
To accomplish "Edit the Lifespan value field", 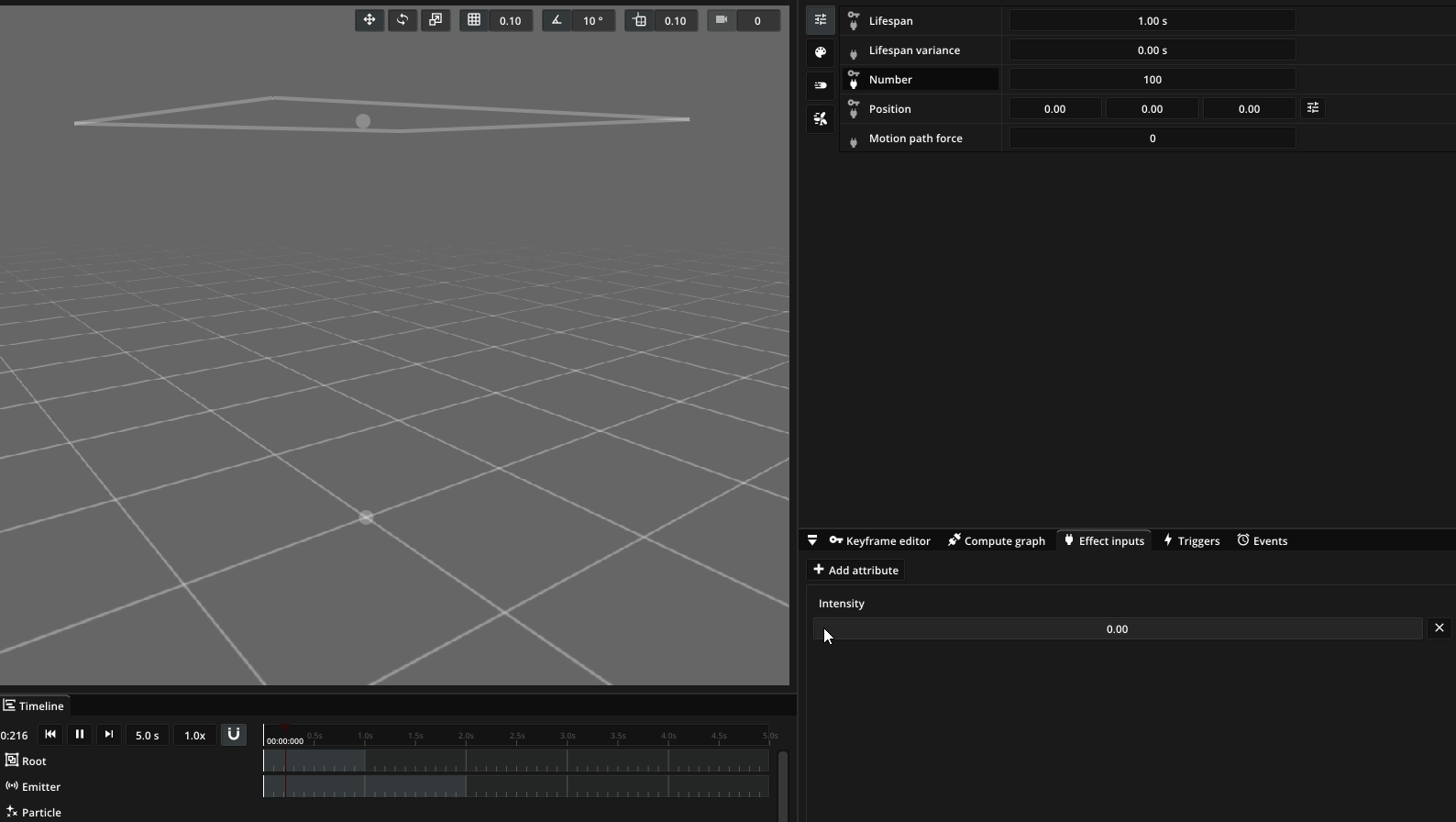I will click(1153, 20).
